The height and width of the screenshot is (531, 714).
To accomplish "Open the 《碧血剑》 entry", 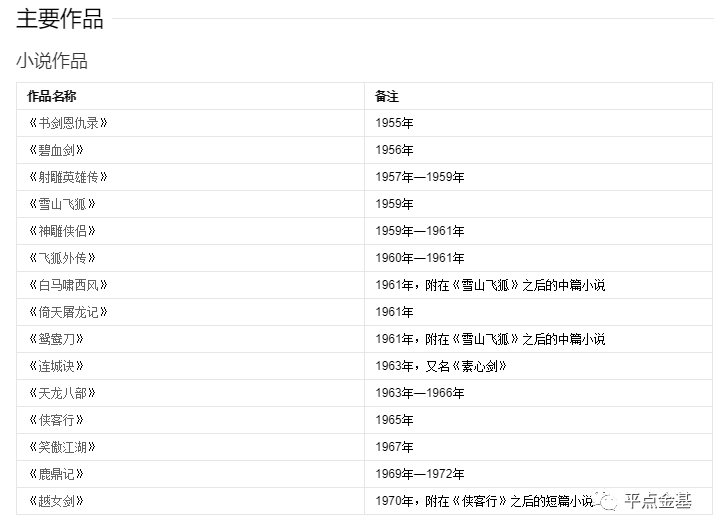I will click(56, 150).
